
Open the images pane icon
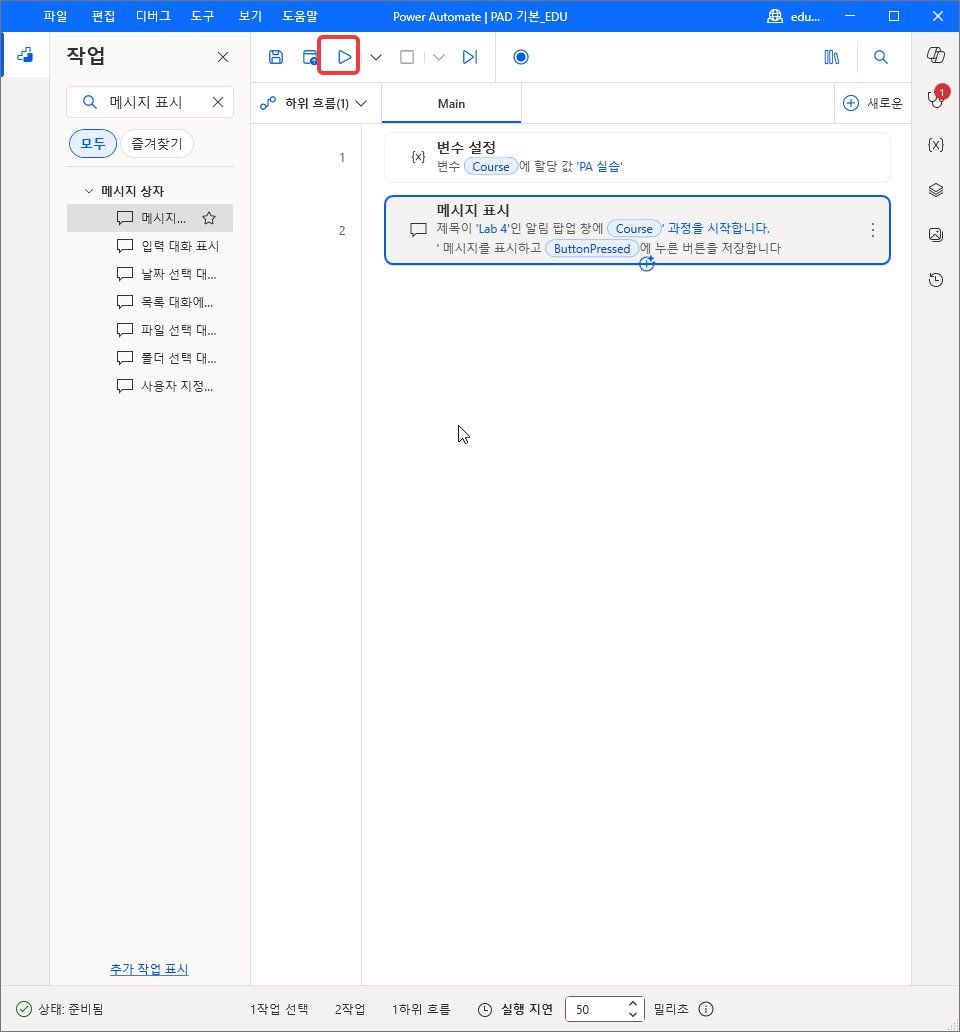point(936,234)
